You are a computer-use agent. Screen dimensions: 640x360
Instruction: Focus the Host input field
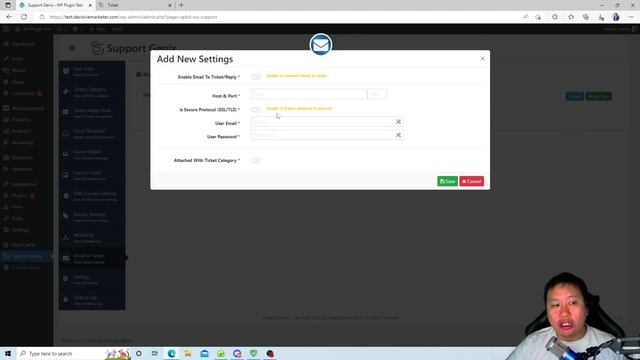pyautogui.click(x=309, y=94)
